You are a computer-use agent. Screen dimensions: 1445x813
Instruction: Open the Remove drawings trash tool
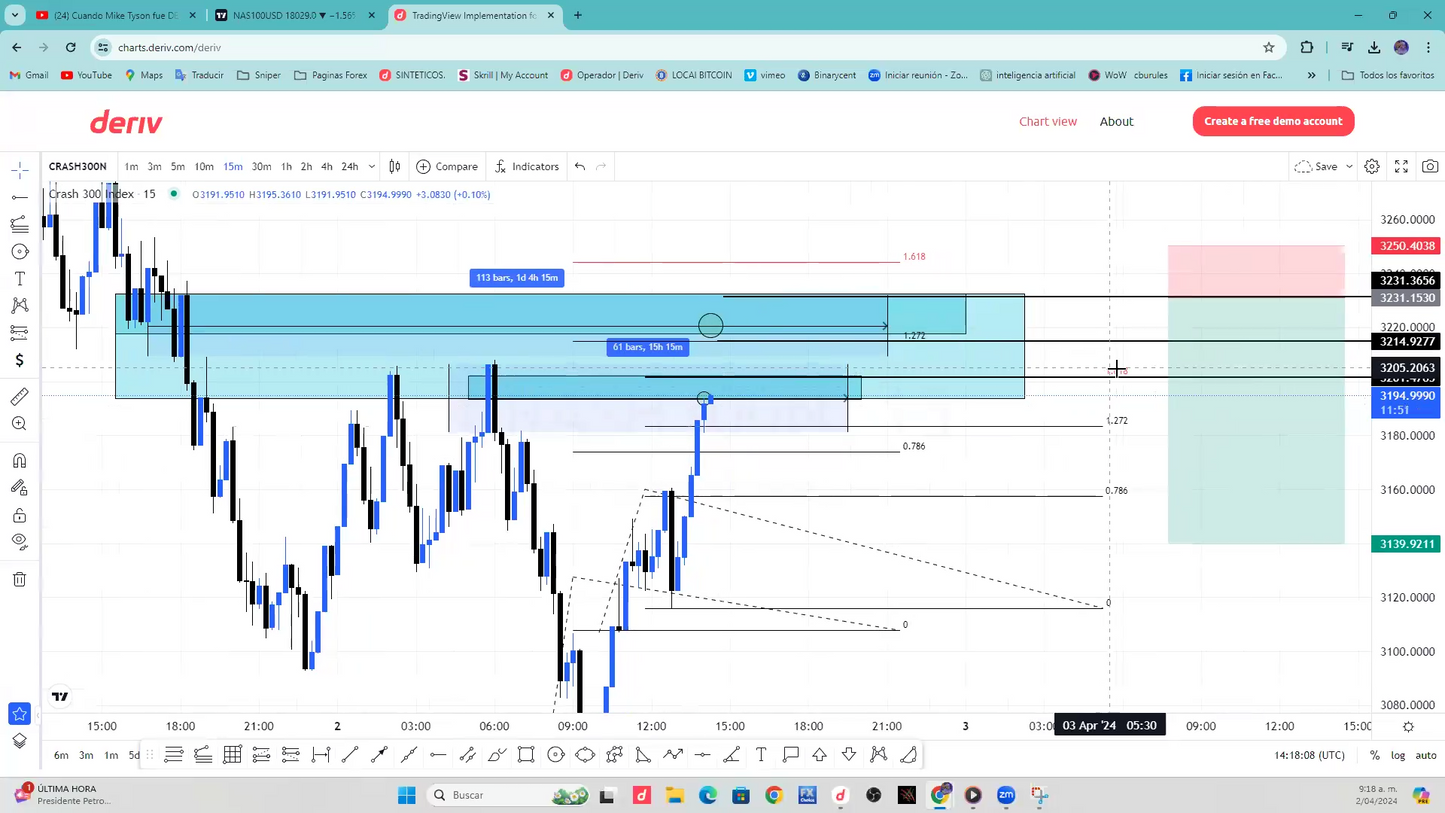(19, 578)
